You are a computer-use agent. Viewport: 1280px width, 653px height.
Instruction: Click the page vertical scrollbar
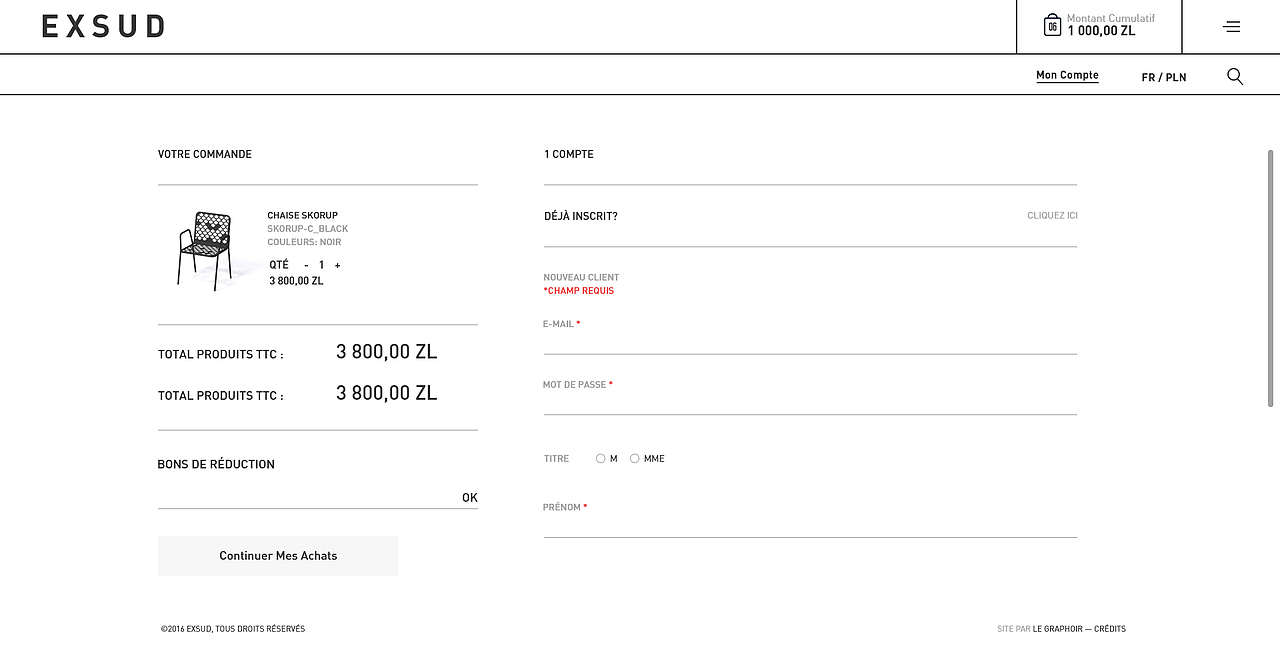(1271, 278)
